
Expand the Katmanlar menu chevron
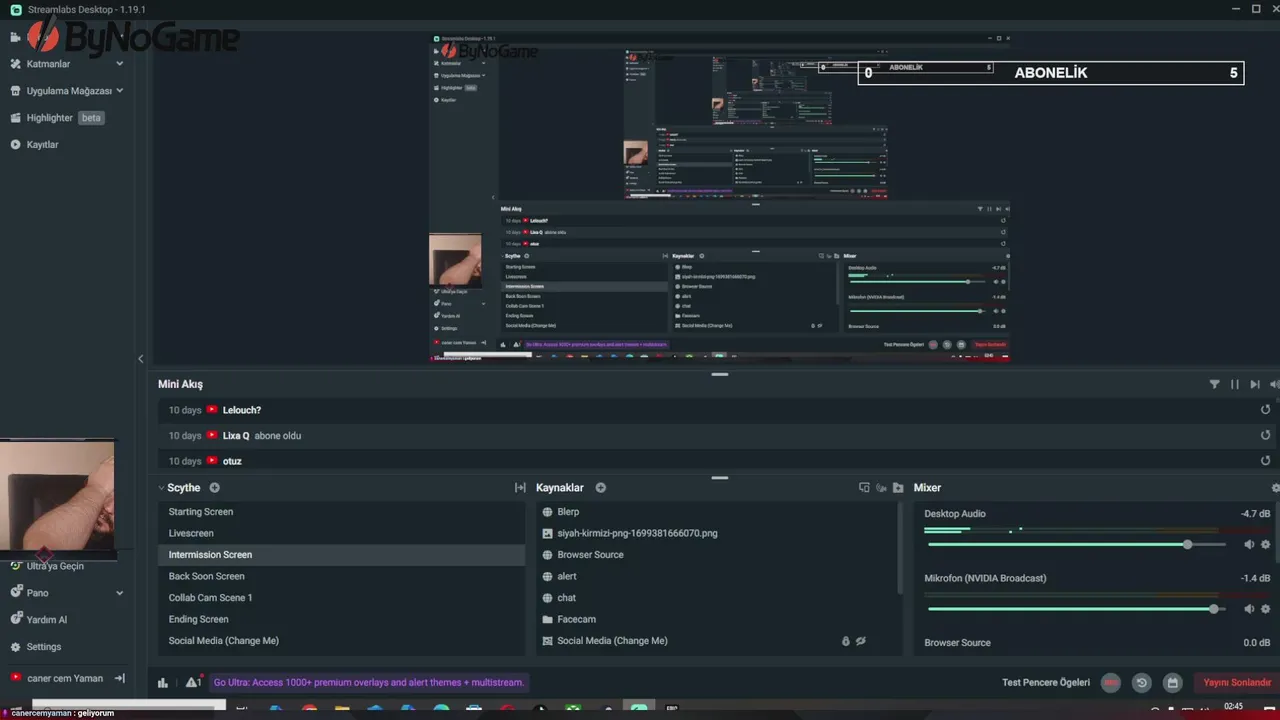click(x=120, y=64)
